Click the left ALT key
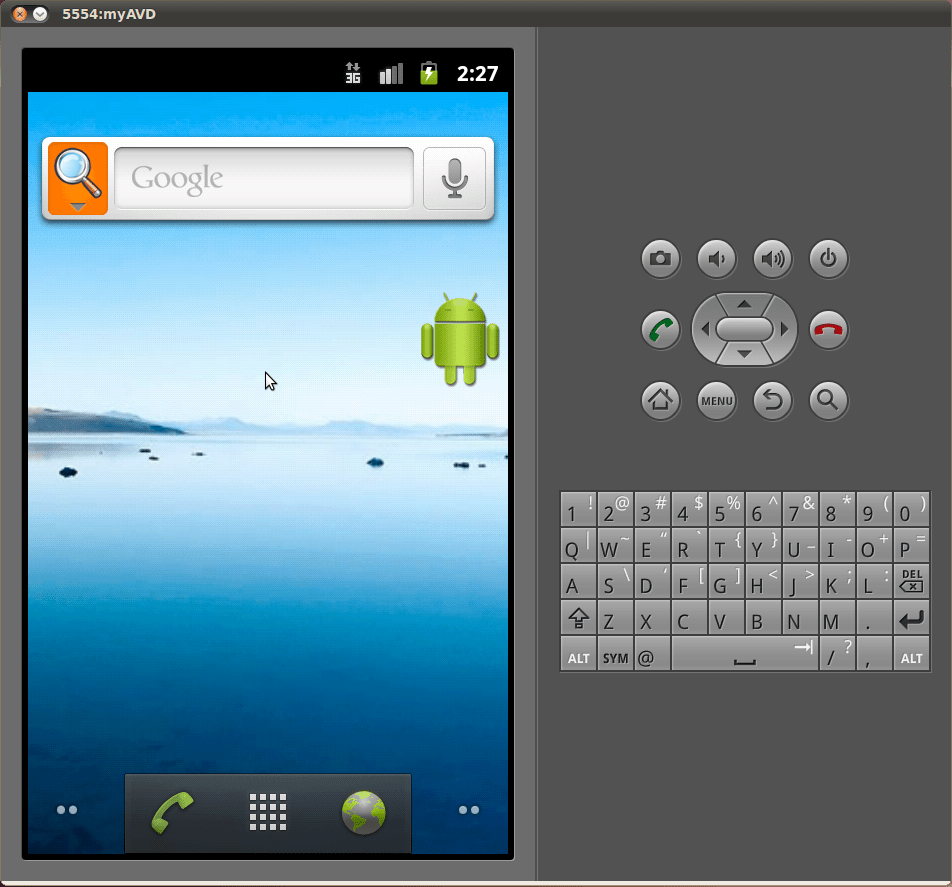 (578, 653)
